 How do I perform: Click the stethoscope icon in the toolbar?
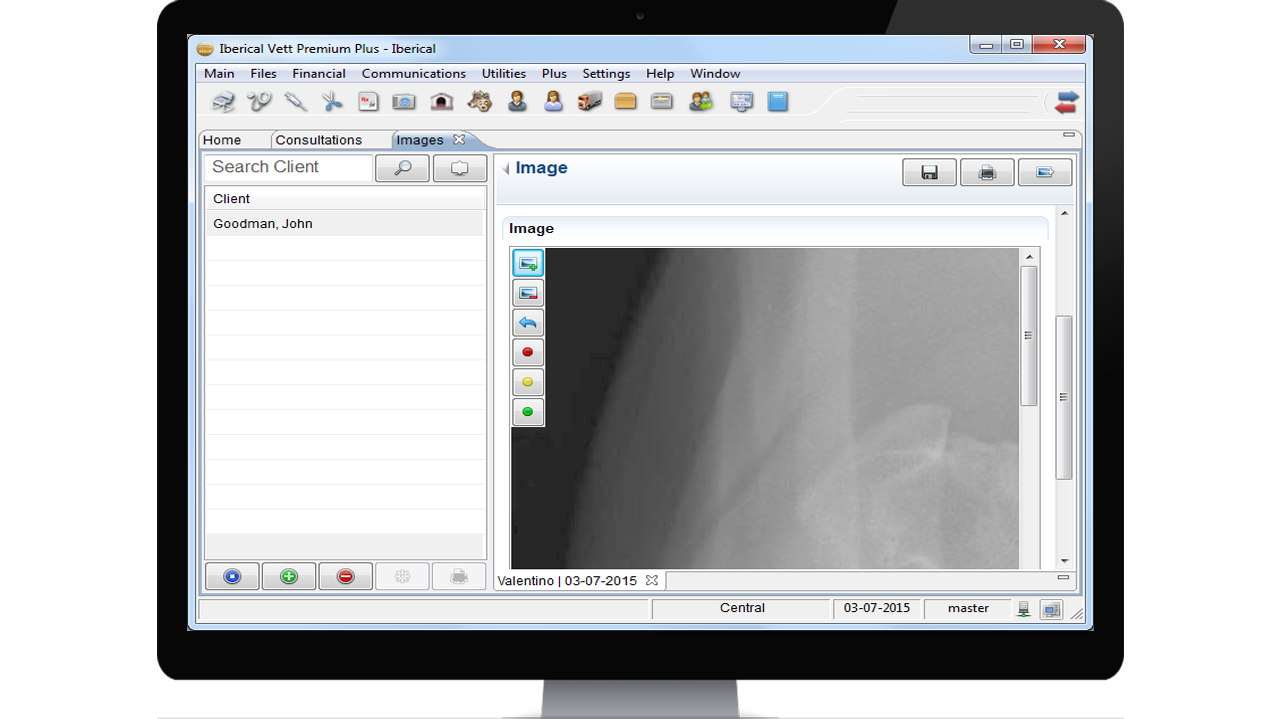pyautogui.click(x=259, y=101)
